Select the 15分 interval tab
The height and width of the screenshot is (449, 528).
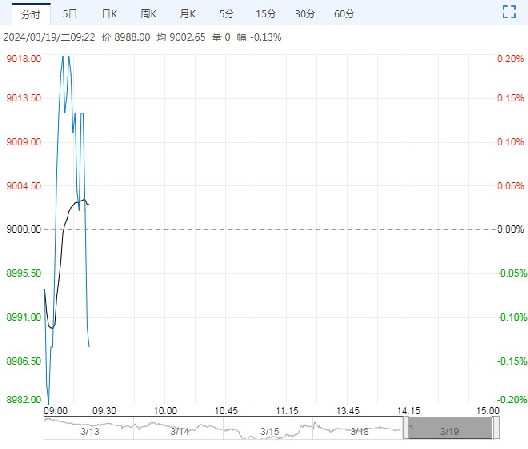point(265,14)
